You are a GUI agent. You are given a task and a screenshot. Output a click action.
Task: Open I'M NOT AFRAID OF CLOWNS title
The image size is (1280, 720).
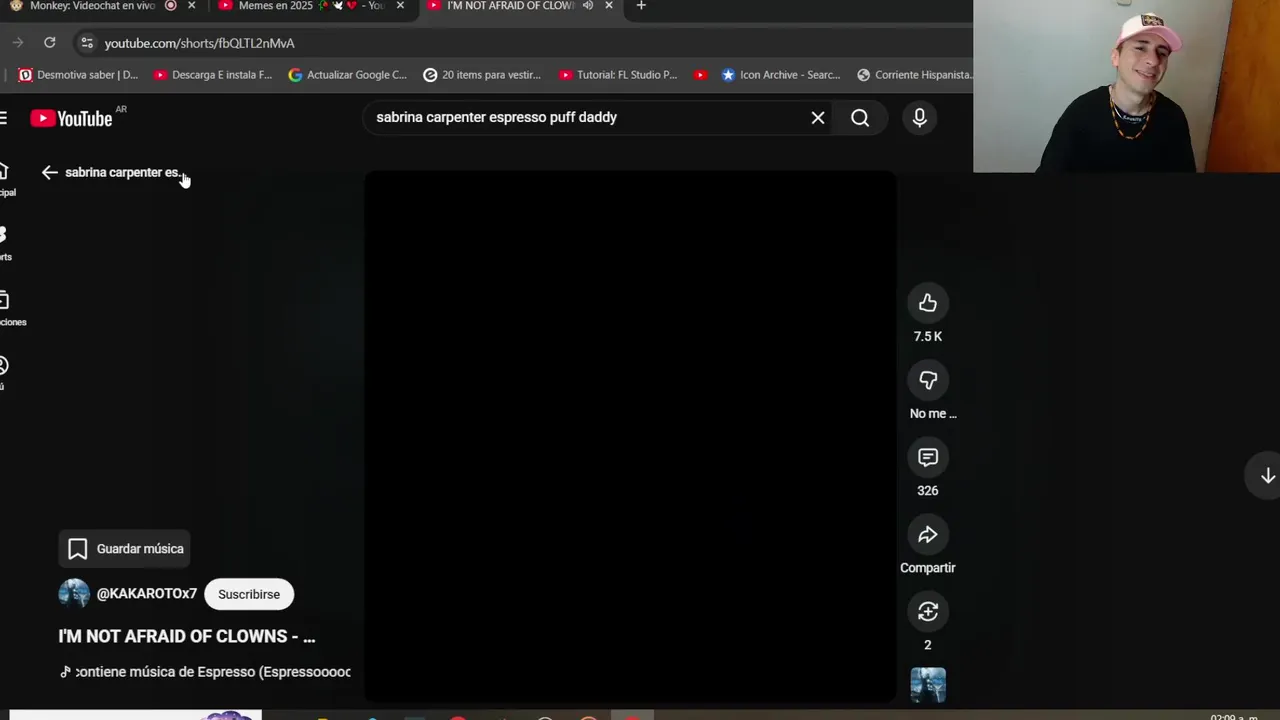pyautogui.click(x=187, y=636)
